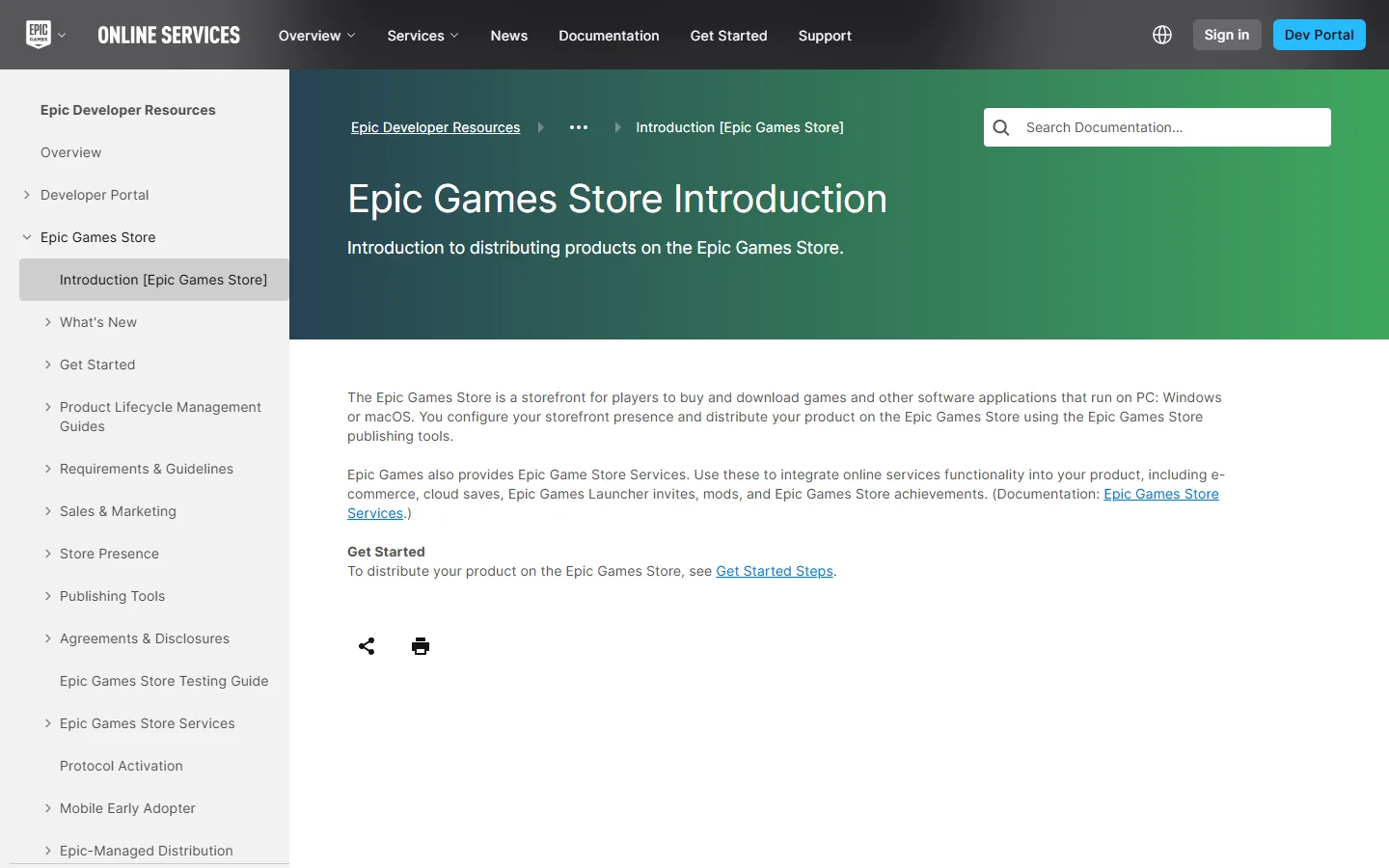Expand Requirements & Guidelines section
The height and width of the screenshot is (868, 1389).
[x=48, y=469]
